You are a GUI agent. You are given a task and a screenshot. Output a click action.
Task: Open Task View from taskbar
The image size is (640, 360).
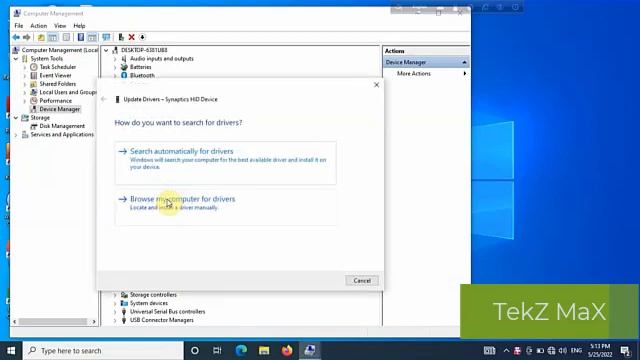pyautogui.click(x=217, y=351)
